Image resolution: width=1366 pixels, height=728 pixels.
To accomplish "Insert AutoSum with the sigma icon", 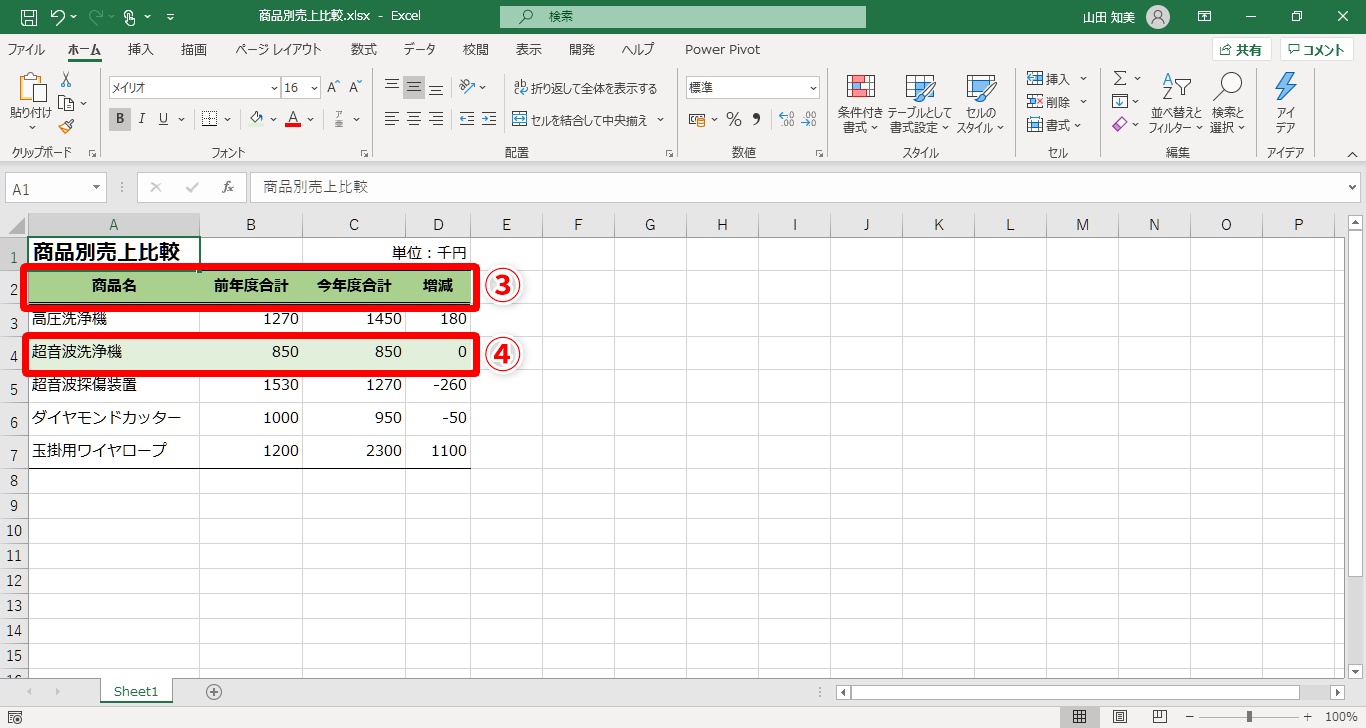I will point(1120,78).
